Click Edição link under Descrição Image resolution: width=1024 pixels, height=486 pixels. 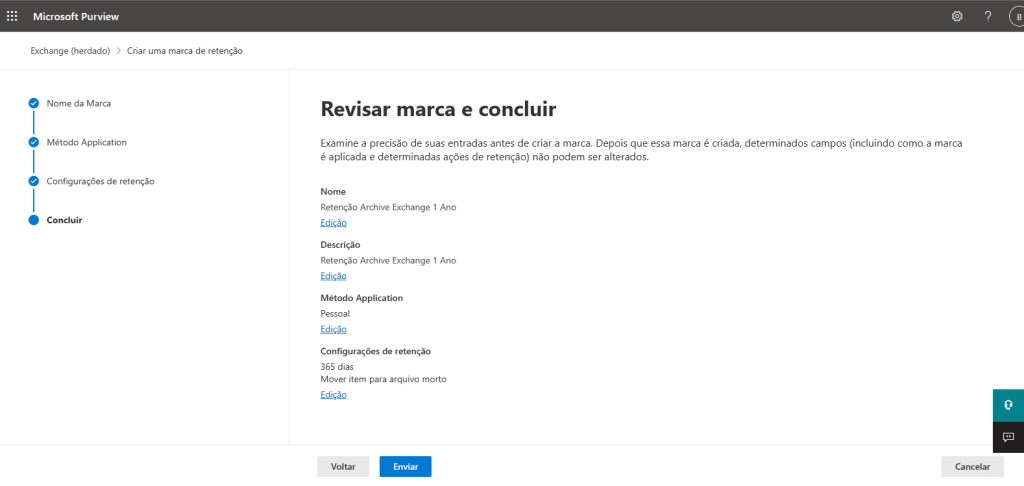click(333, 276)
